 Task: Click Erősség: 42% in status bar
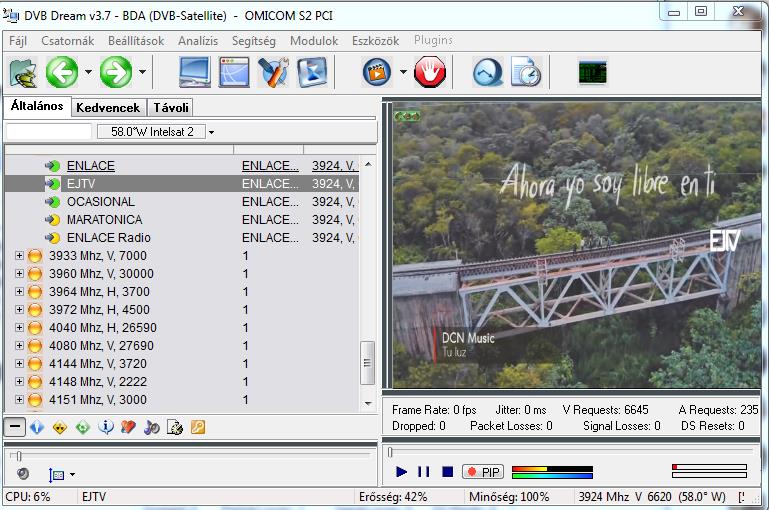(393, 497)
